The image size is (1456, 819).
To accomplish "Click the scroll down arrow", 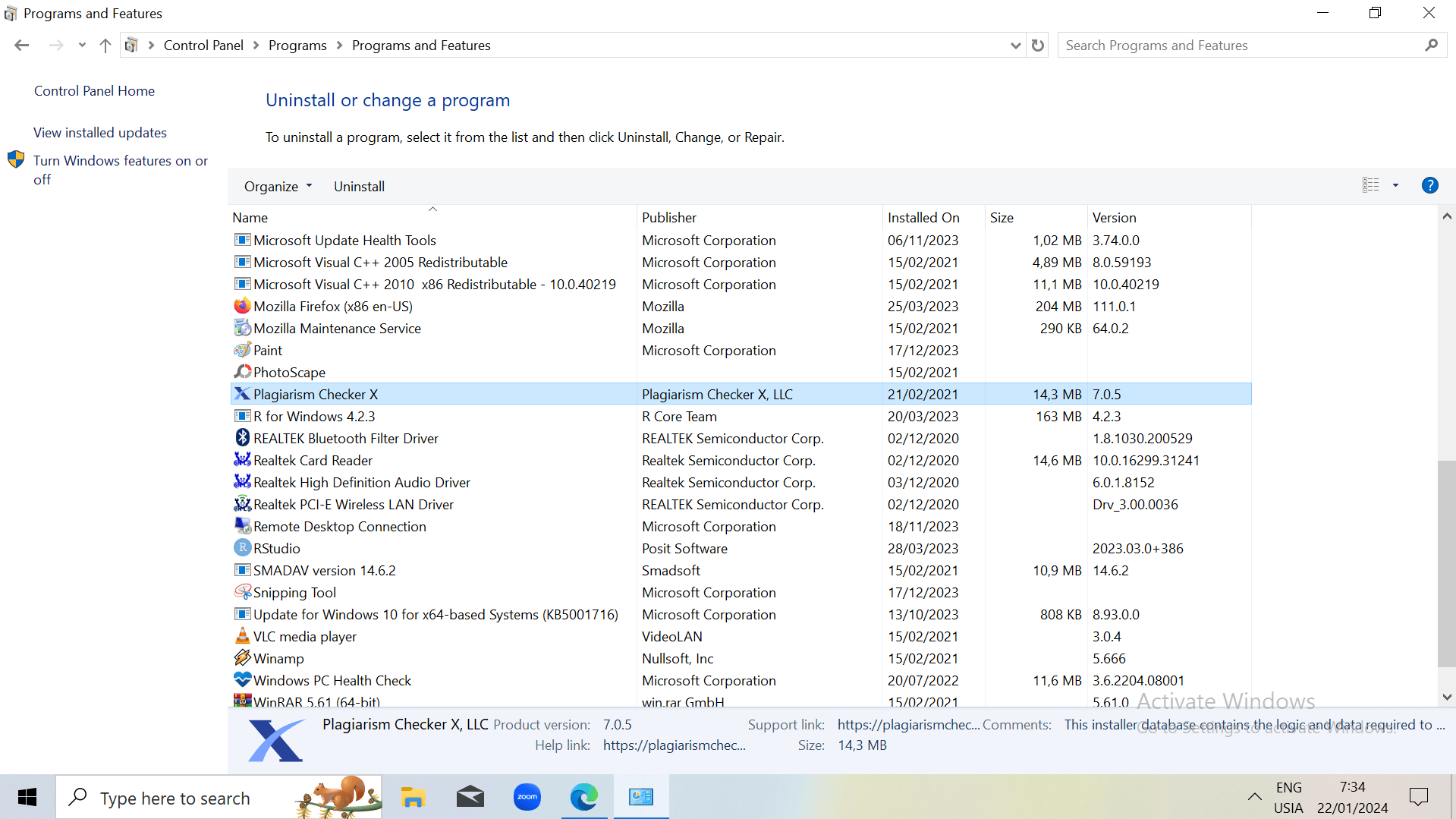I will 1446,697.
